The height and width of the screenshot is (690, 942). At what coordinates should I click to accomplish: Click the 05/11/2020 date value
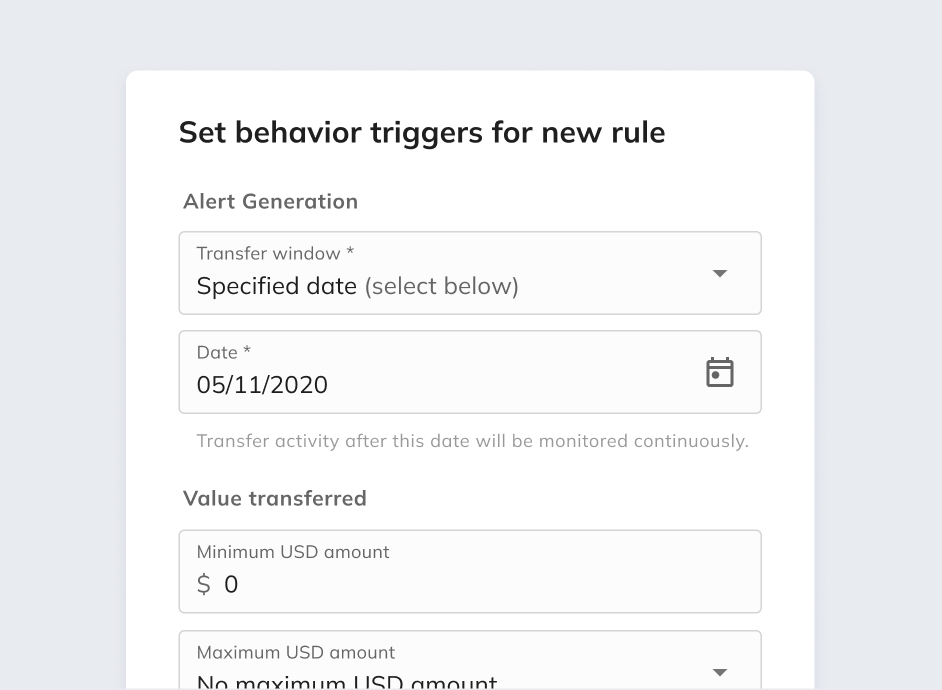click(x=262, y=385)
